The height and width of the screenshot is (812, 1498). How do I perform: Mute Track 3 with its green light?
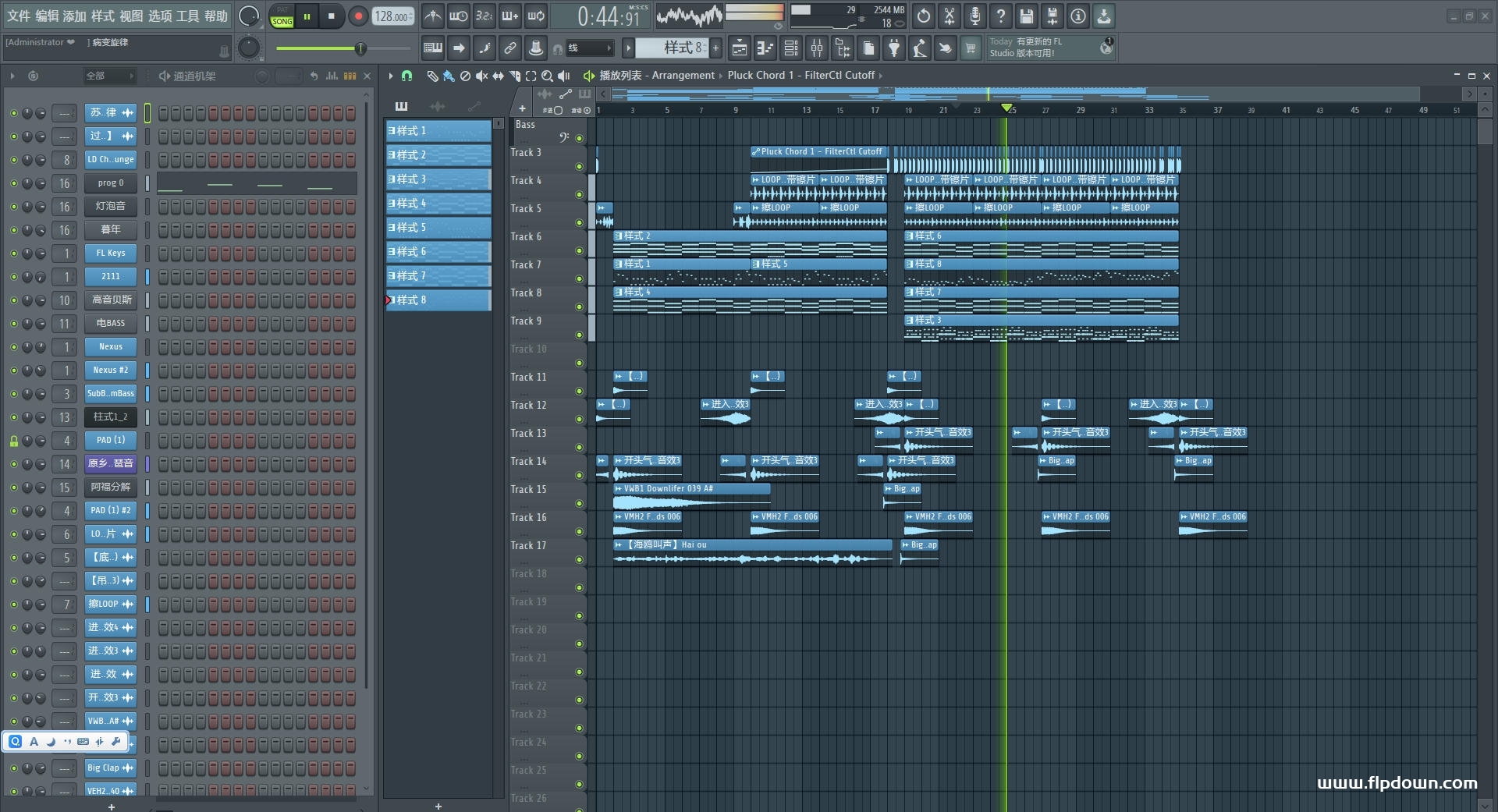[579, 166]
